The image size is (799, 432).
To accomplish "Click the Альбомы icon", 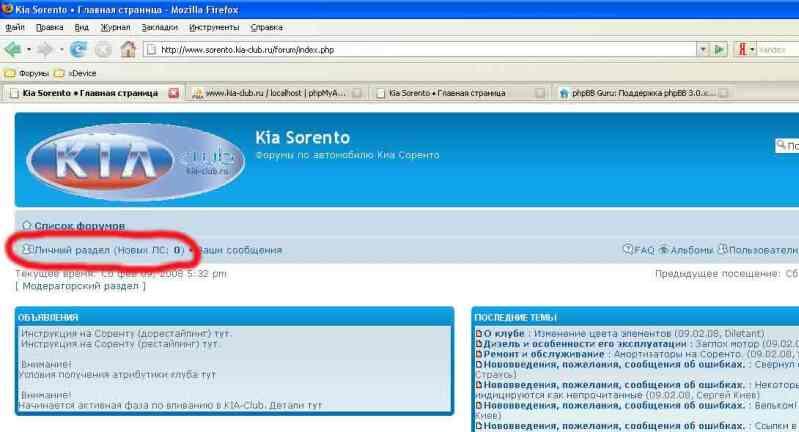I will coord(663,249).
